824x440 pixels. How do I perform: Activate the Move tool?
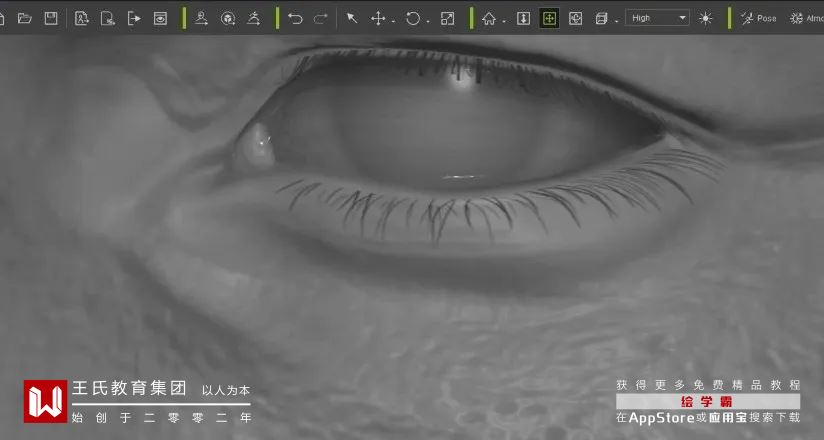pos(378,19)
